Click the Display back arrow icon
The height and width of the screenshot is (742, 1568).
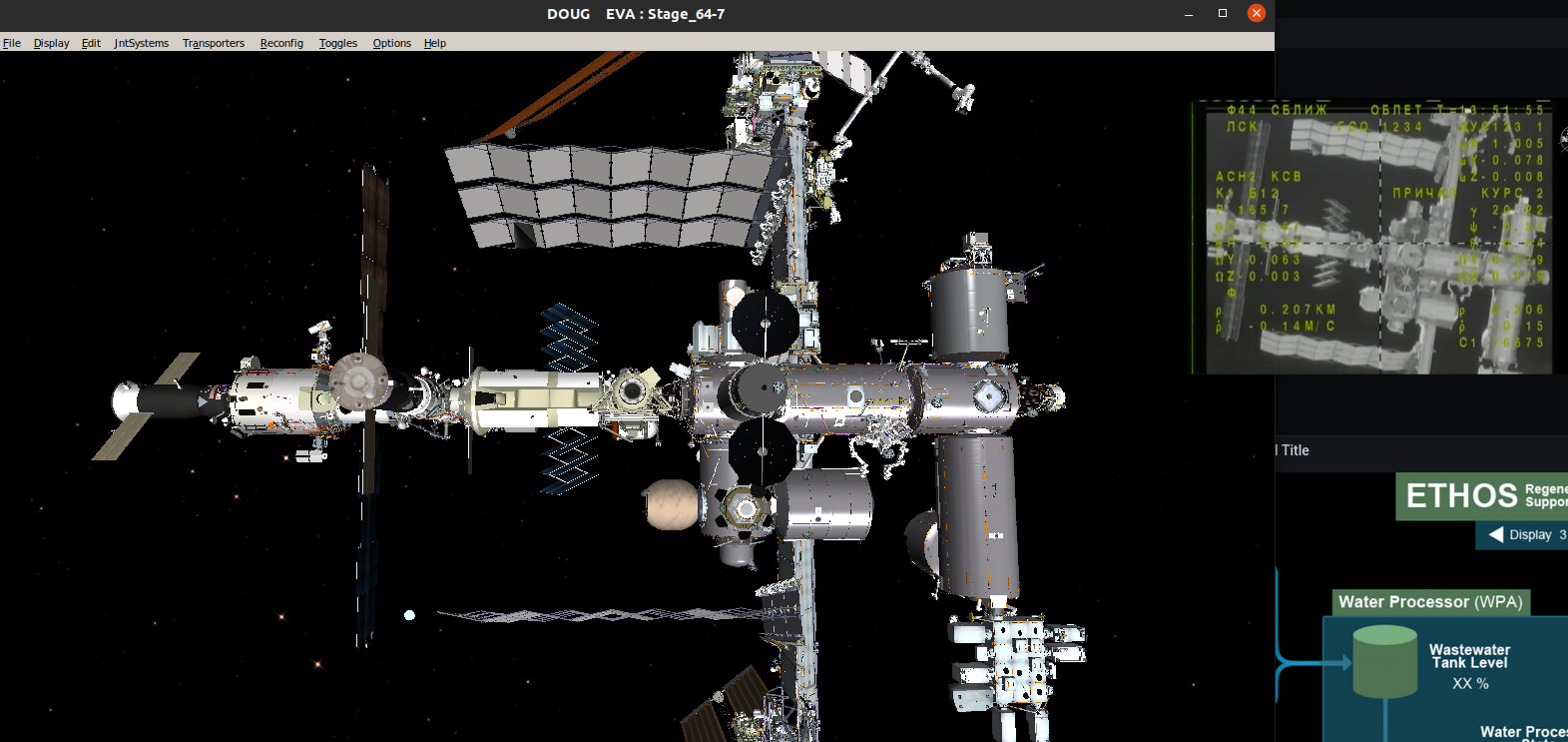pyautogui.click(x=1495, y=534)
